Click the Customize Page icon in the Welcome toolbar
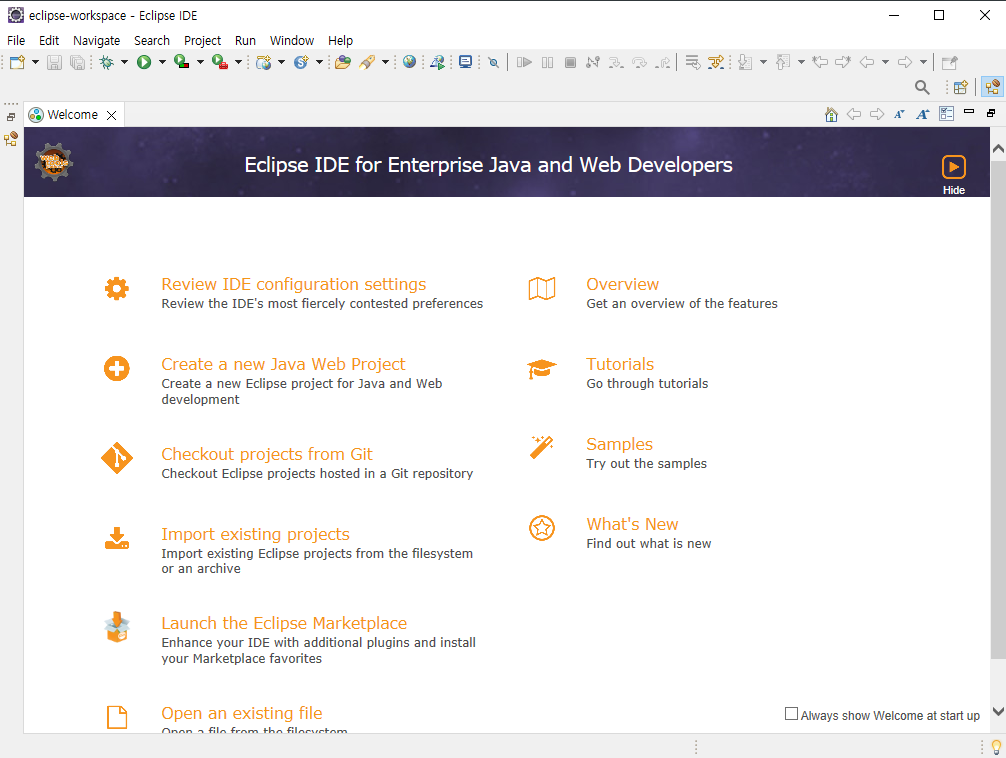 pyautogui.click(x=946, y=114)
